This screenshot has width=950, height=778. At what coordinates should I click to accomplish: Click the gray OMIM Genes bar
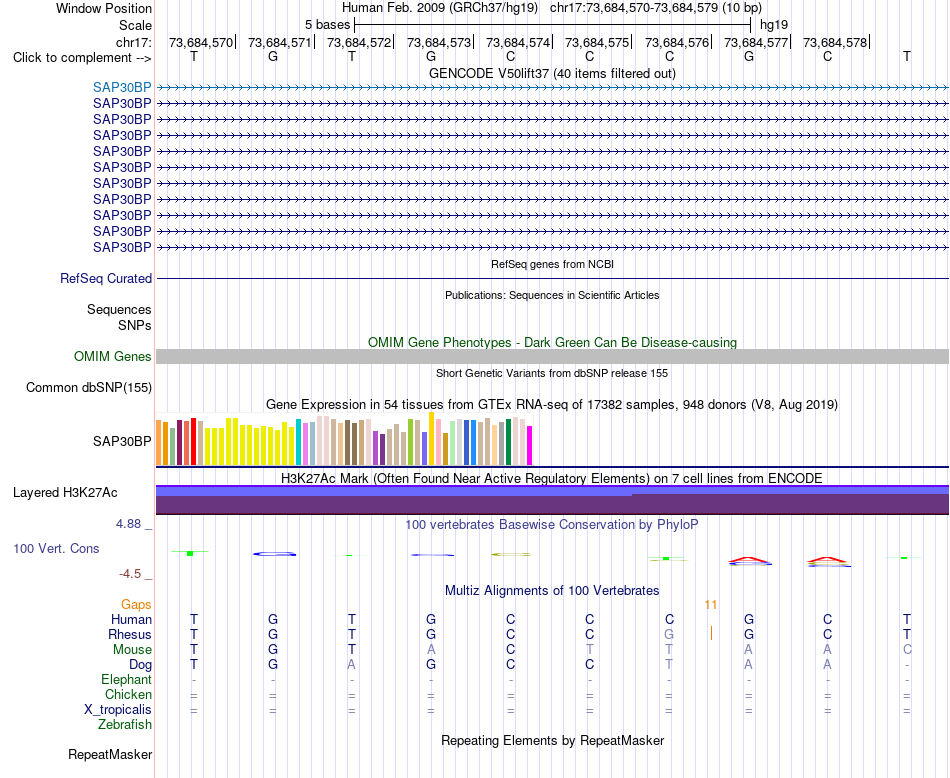pyautogui.click(x=552, y=356)
